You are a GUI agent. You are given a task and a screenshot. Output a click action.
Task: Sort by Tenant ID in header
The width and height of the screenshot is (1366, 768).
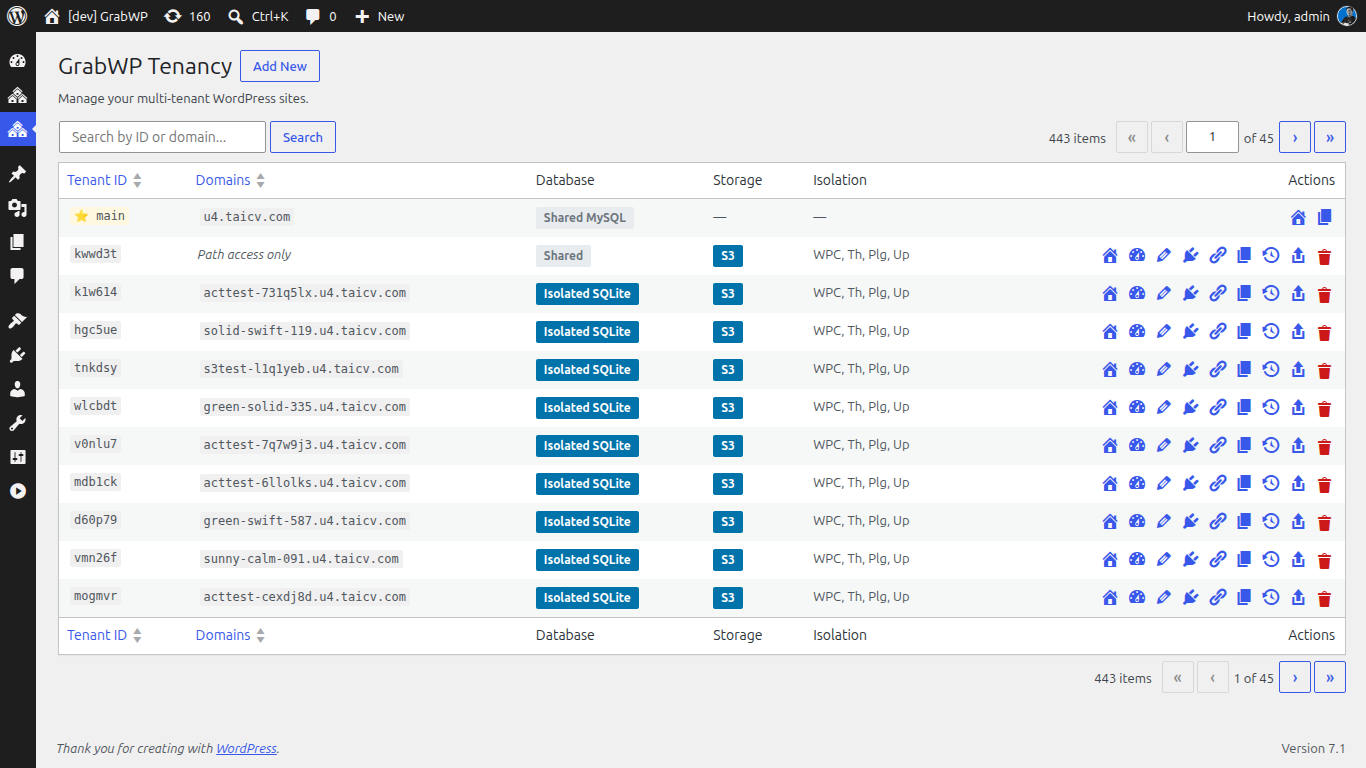tap(105, 180)
